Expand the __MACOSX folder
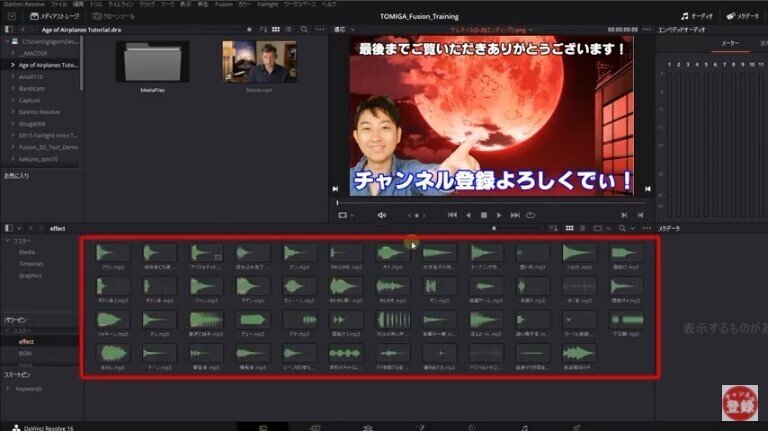 point(12,53)
